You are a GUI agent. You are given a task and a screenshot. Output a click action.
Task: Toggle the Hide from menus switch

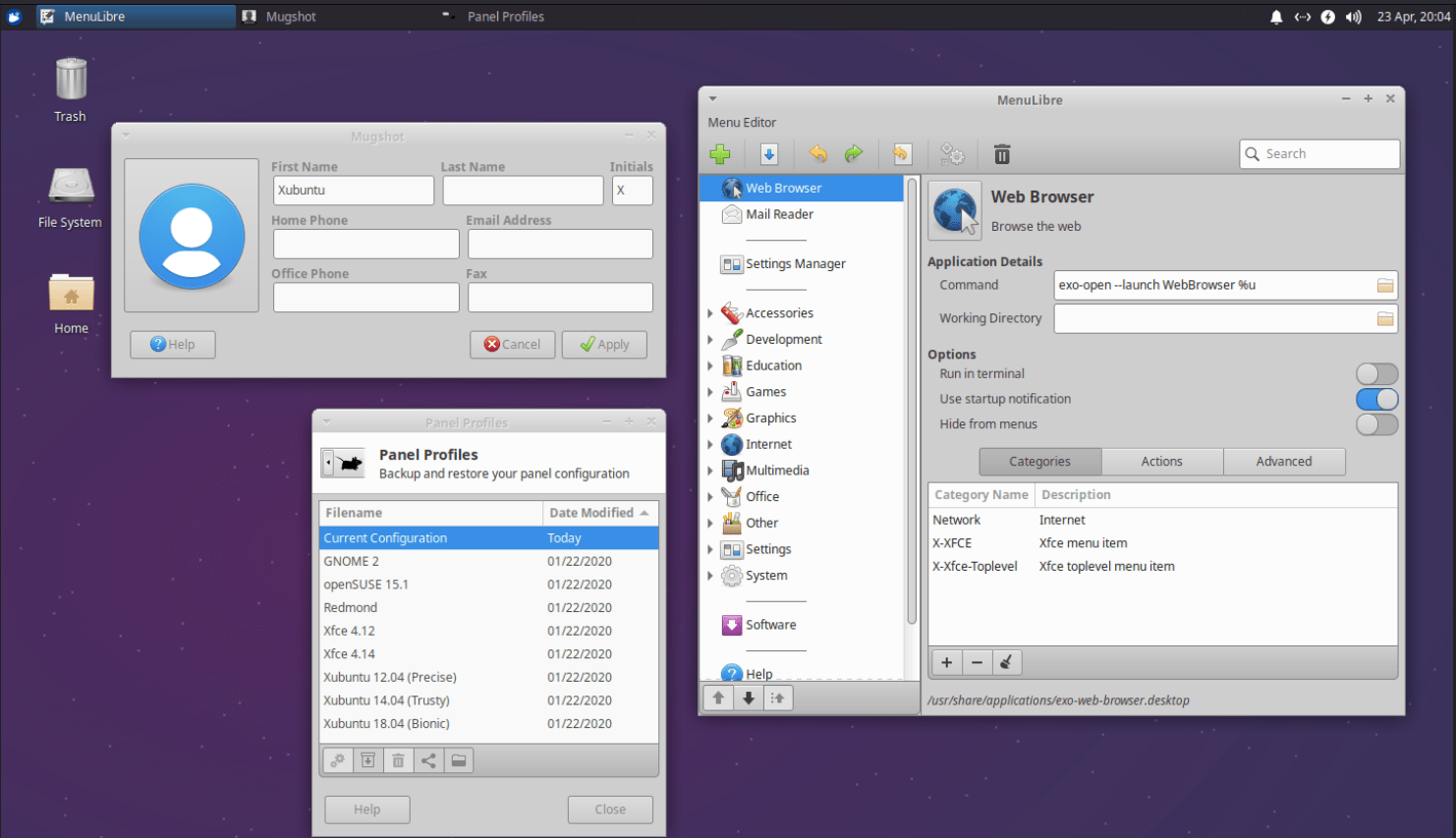(1376, 424)
